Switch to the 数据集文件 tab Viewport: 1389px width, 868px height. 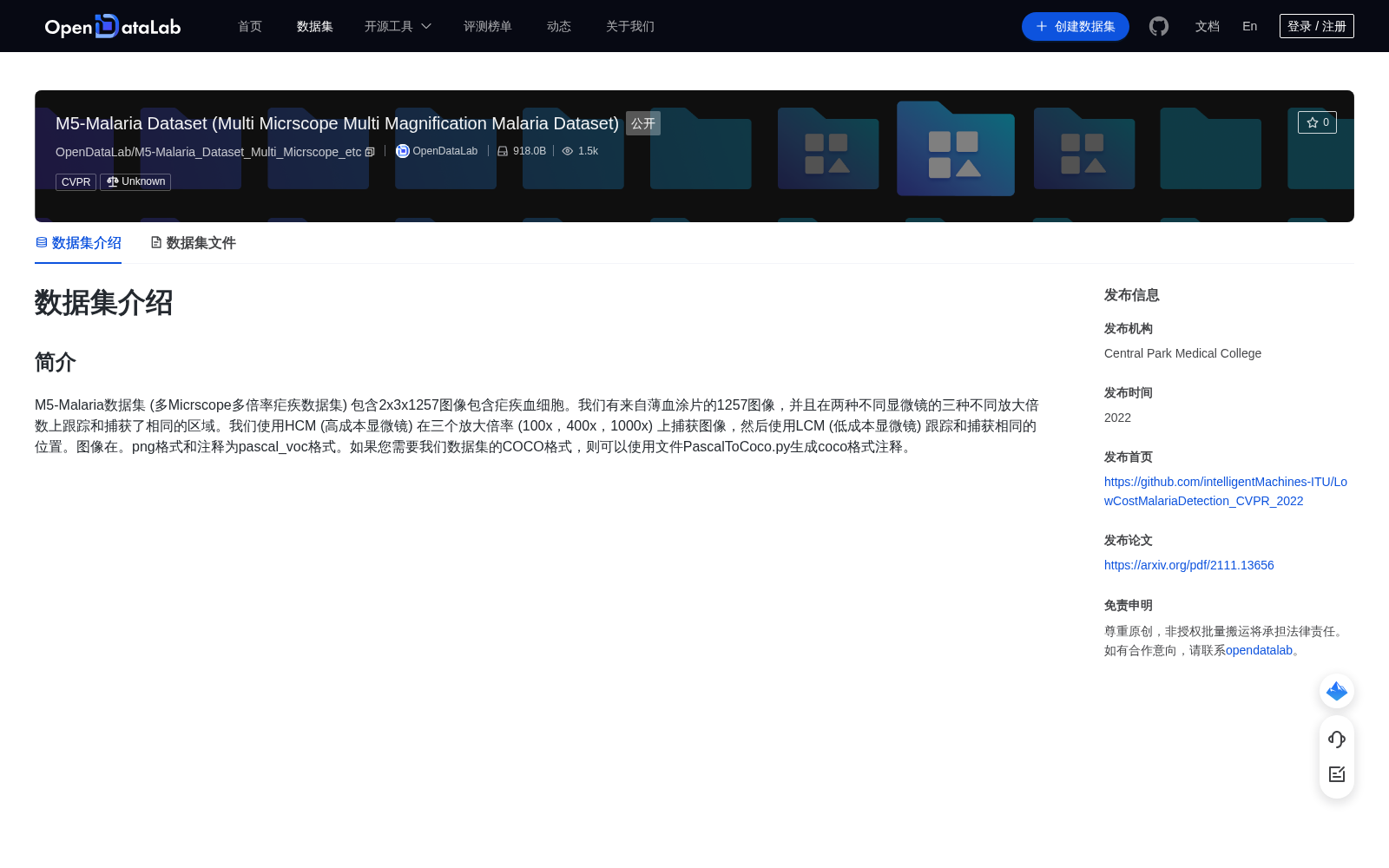click(193, 243)
